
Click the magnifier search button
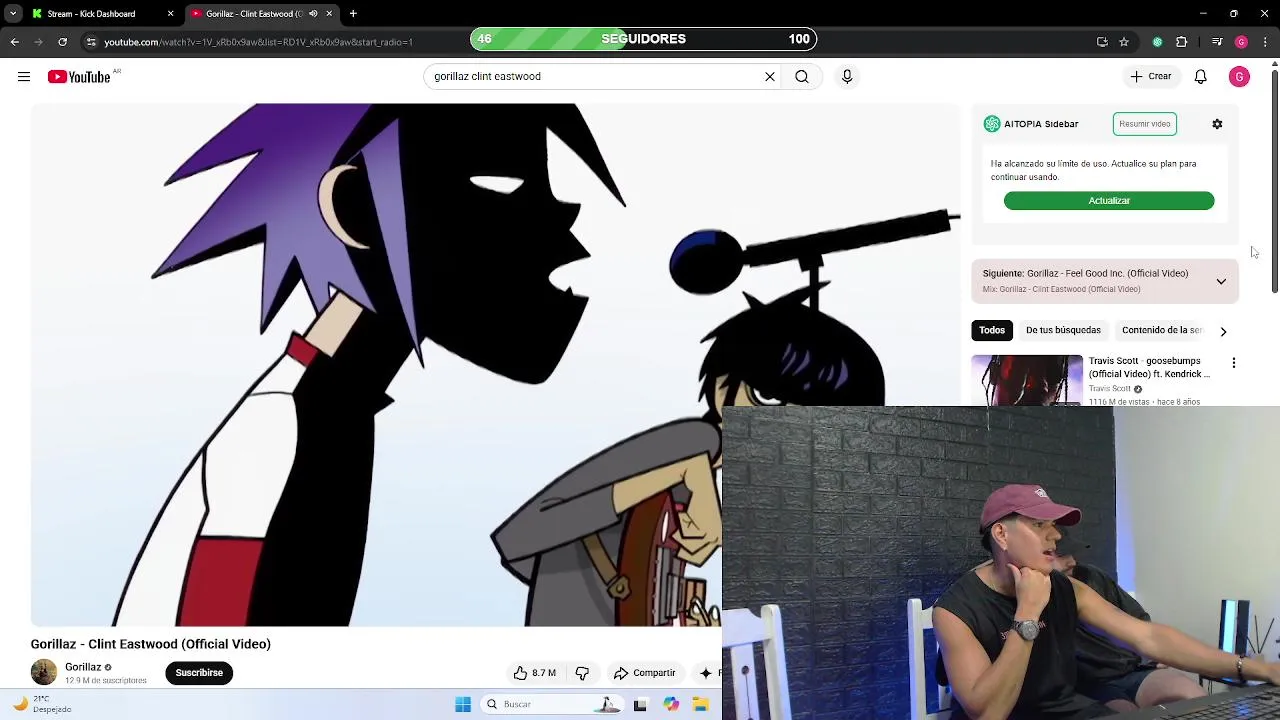tap(802, 76)
